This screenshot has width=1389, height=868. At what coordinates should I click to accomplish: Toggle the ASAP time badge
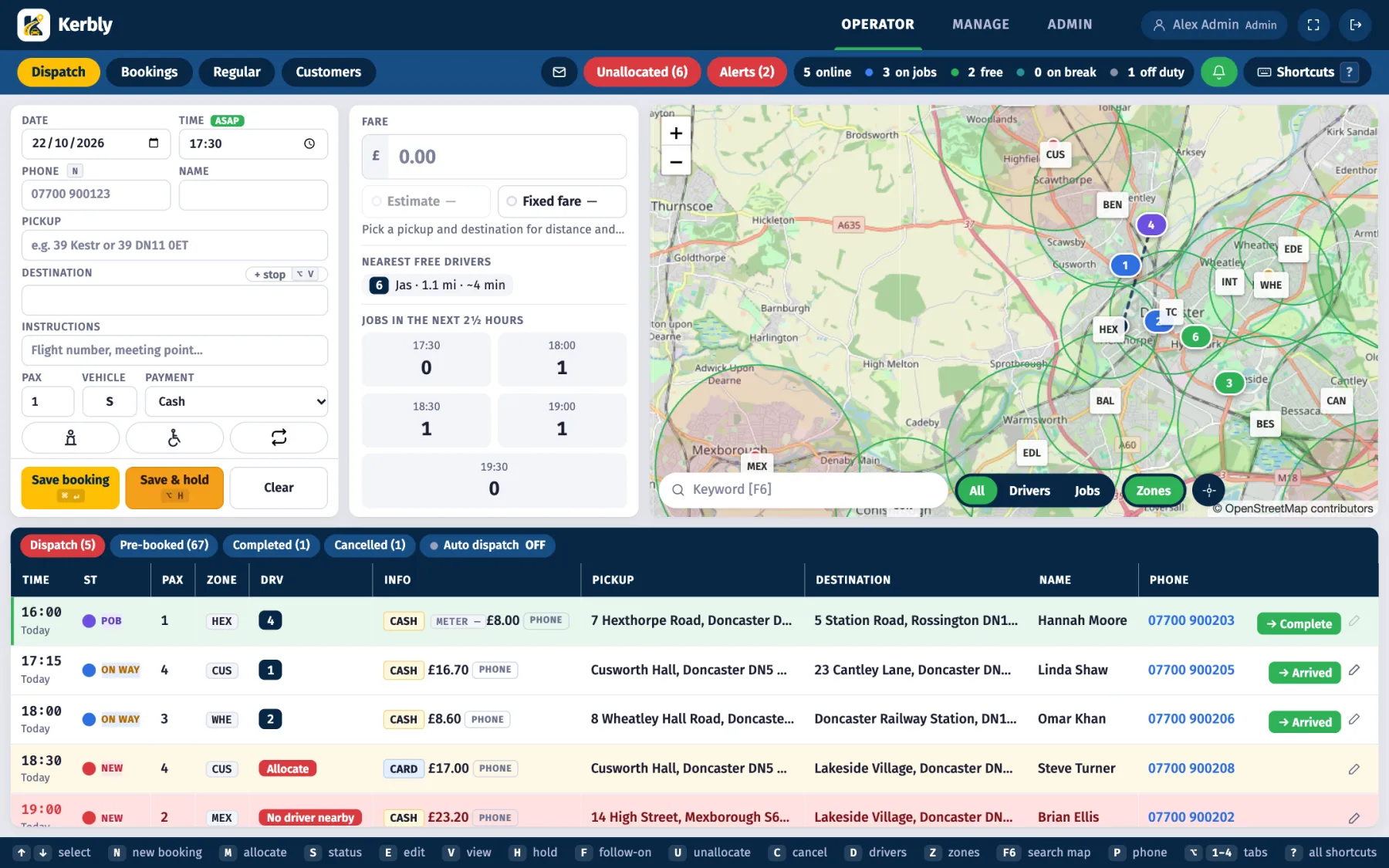coord(227,120)
